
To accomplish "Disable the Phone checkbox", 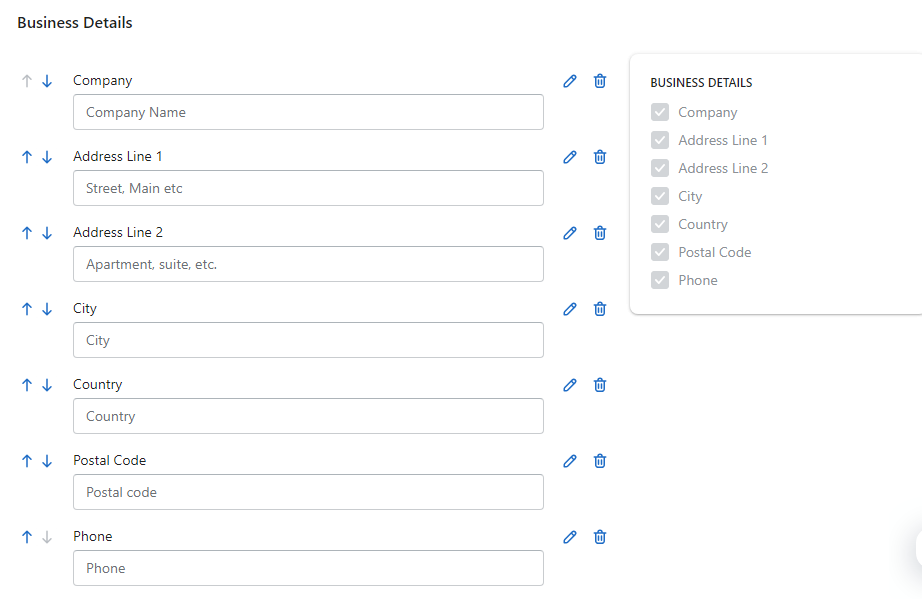I will [x=660, y=280].
